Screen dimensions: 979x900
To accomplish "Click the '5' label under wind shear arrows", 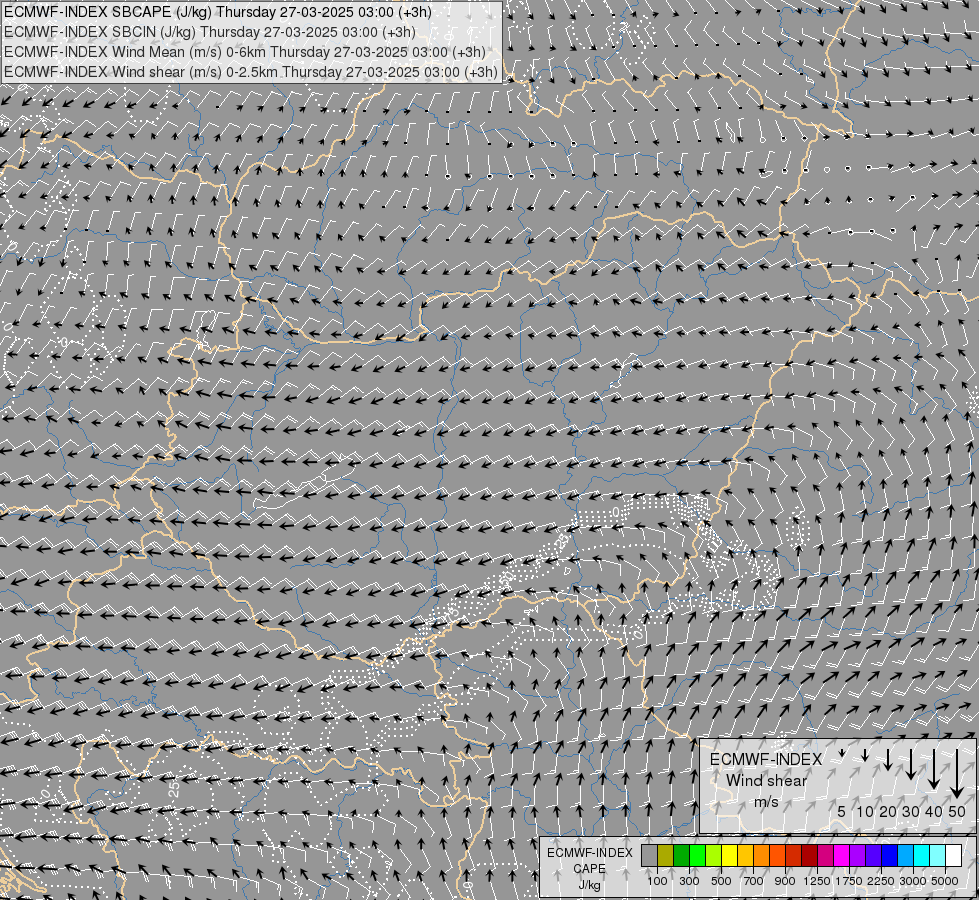I will coord(842,811).
